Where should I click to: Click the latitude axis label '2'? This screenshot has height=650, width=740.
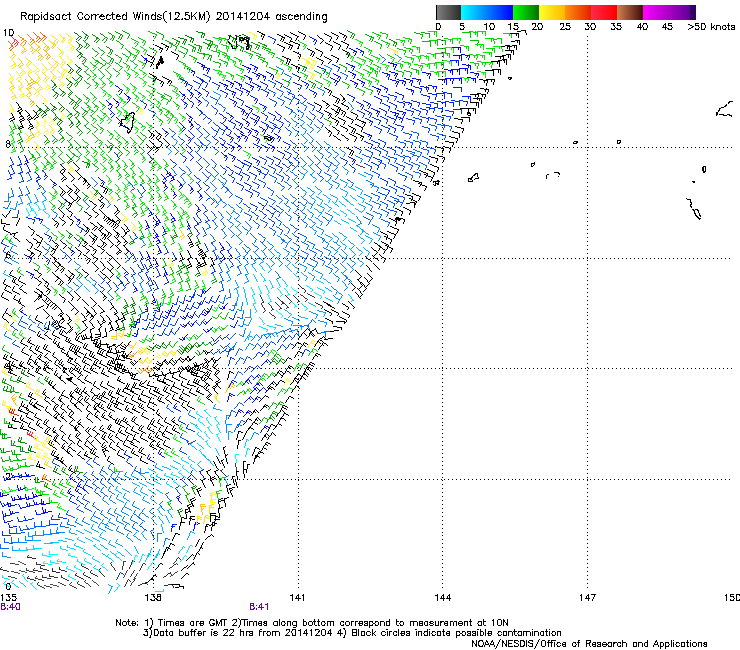pos(8,476)
